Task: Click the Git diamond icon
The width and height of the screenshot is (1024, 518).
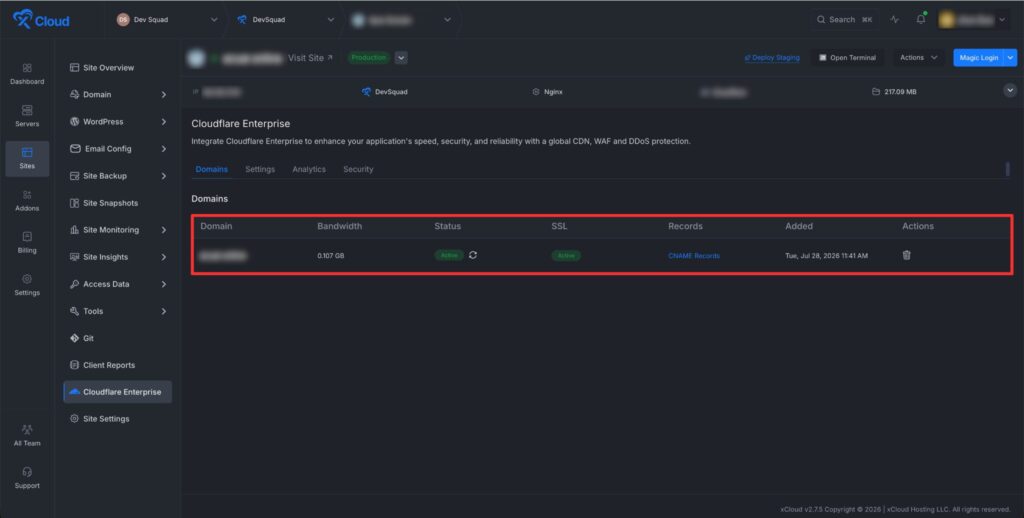Action: (x=74, y=338)
